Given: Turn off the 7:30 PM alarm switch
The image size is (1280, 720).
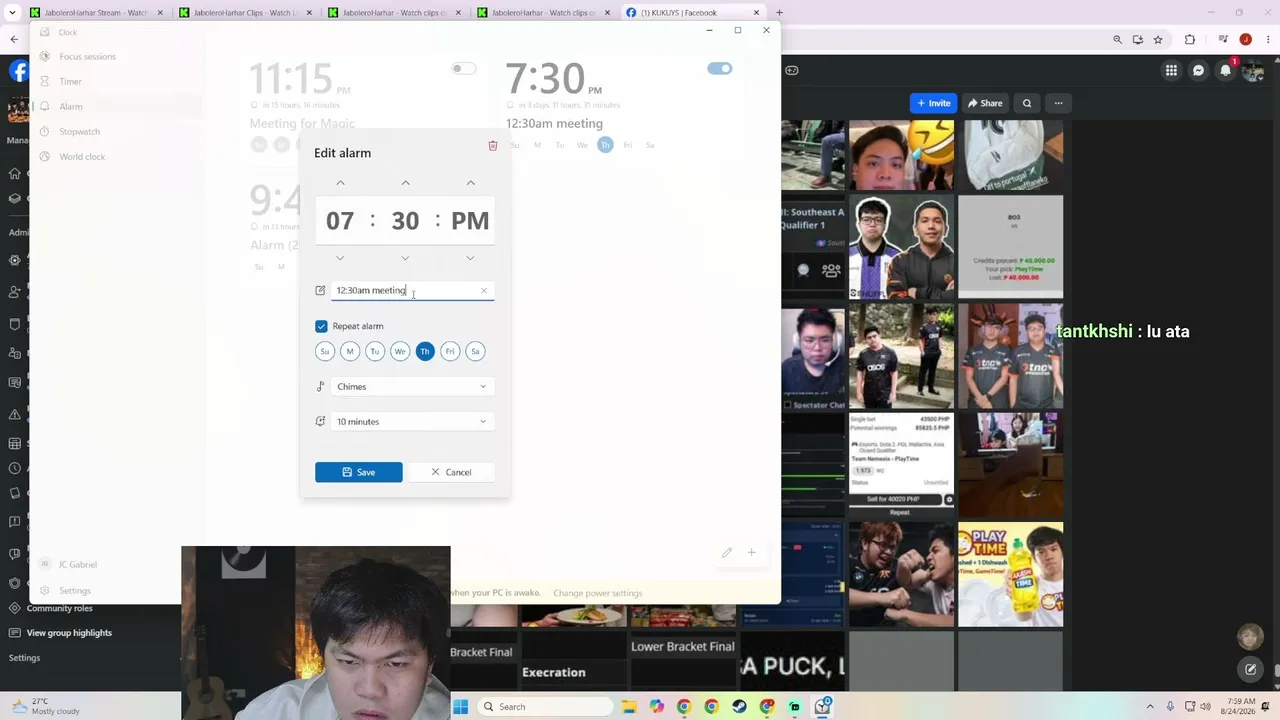Looking at the screenshot, I should 720,69.
